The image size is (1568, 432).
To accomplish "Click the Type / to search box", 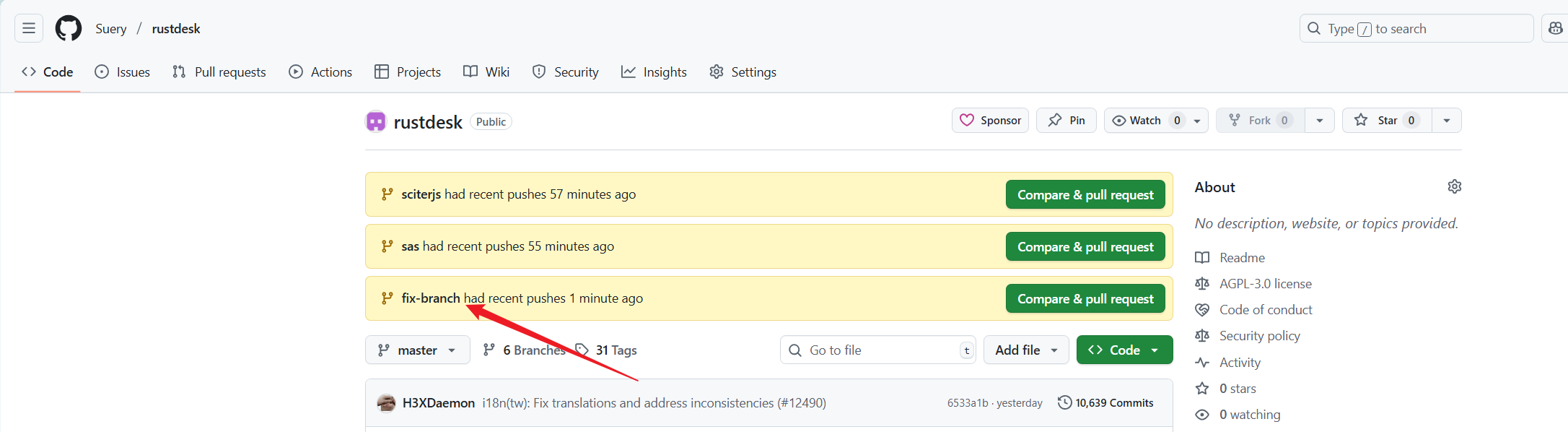I will point(1416,28).
